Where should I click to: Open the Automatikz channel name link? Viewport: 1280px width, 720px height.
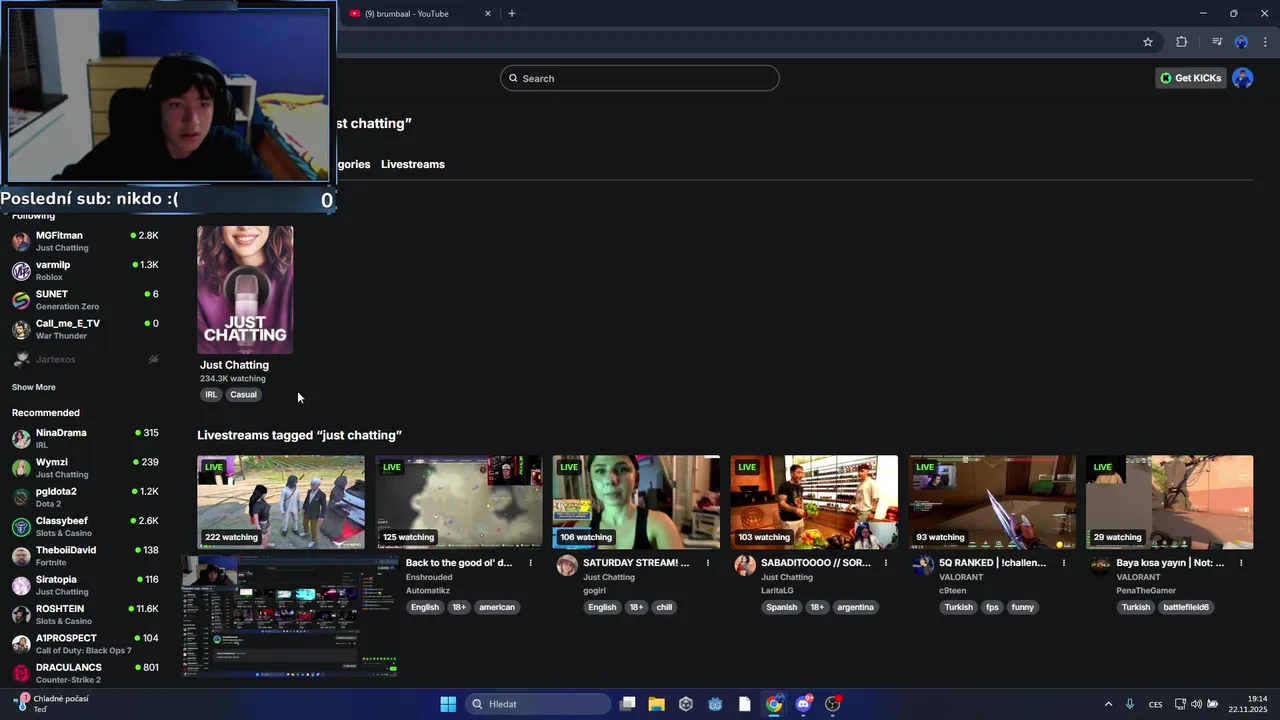click(428, 591)
